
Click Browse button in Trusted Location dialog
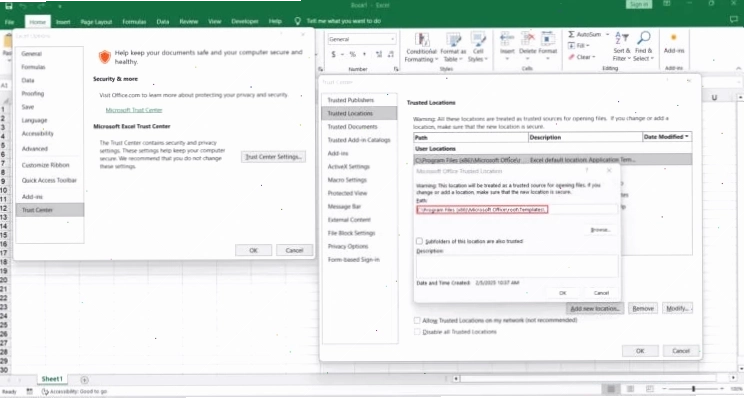(x=600, y=230)
